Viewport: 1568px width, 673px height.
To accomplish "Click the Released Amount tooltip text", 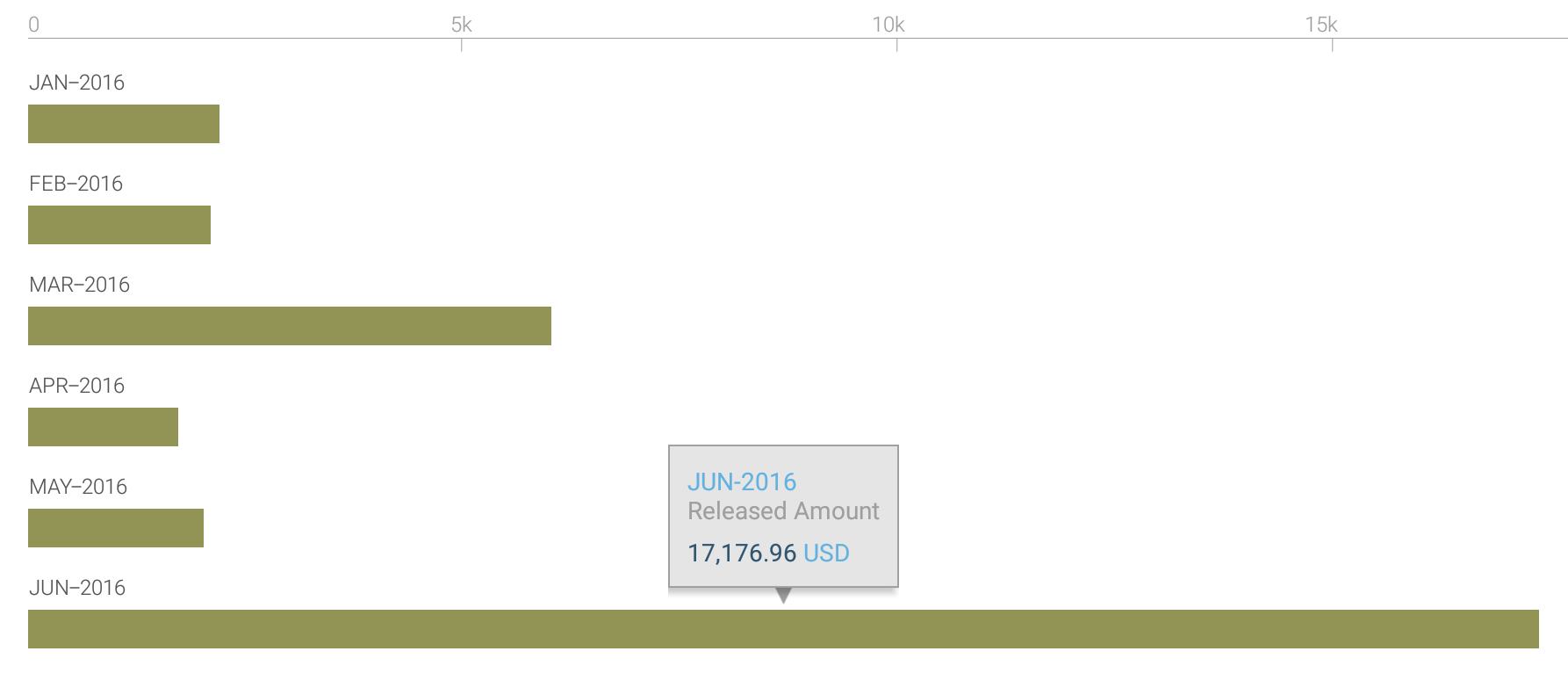I will [783, 511].
